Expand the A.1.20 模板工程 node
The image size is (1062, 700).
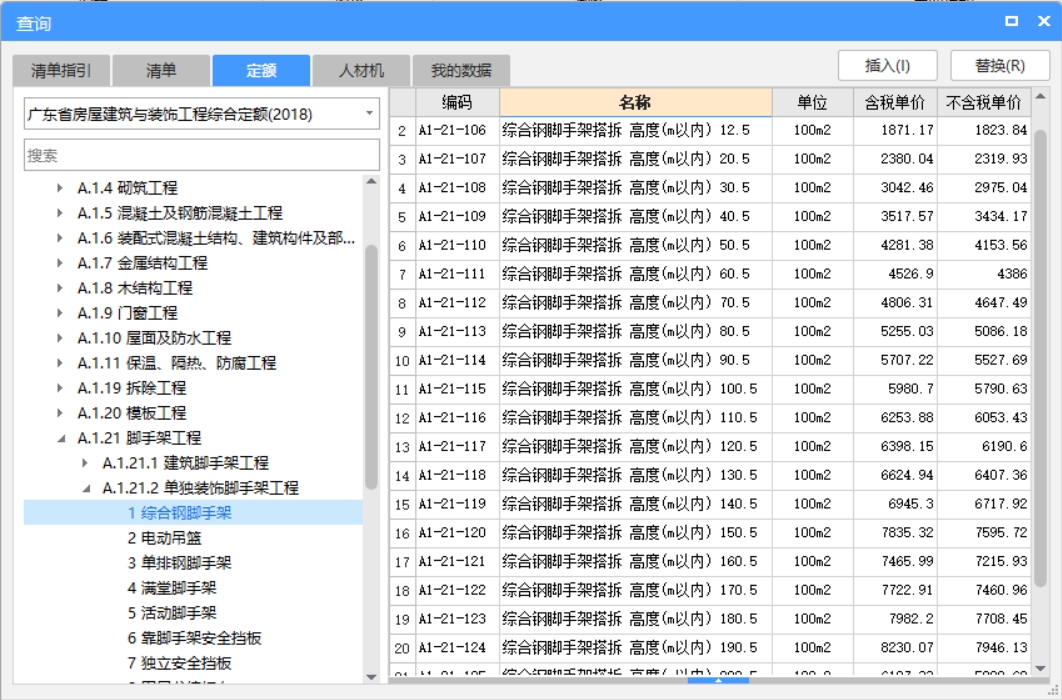(x=60, y=413)
